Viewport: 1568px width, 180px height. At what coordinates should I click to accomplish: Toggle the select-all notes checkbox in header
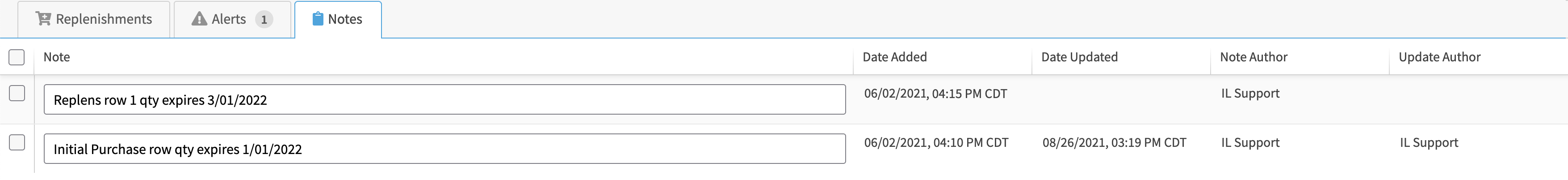(17, 57)
